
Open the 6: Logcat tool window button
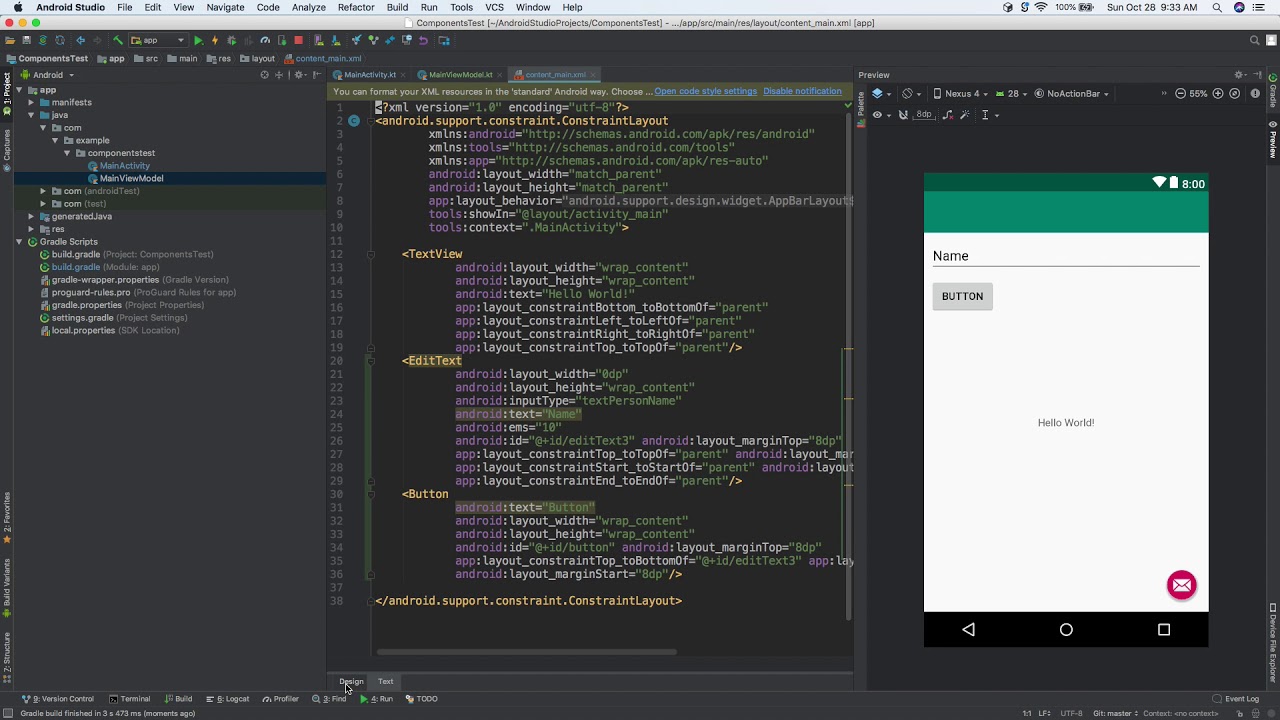click(x=228, y=699)
